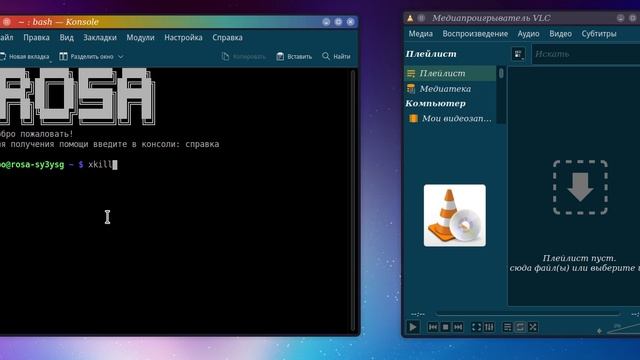
Task: Open the Аудио menu in VLC
Action: (x=528, y=34)
